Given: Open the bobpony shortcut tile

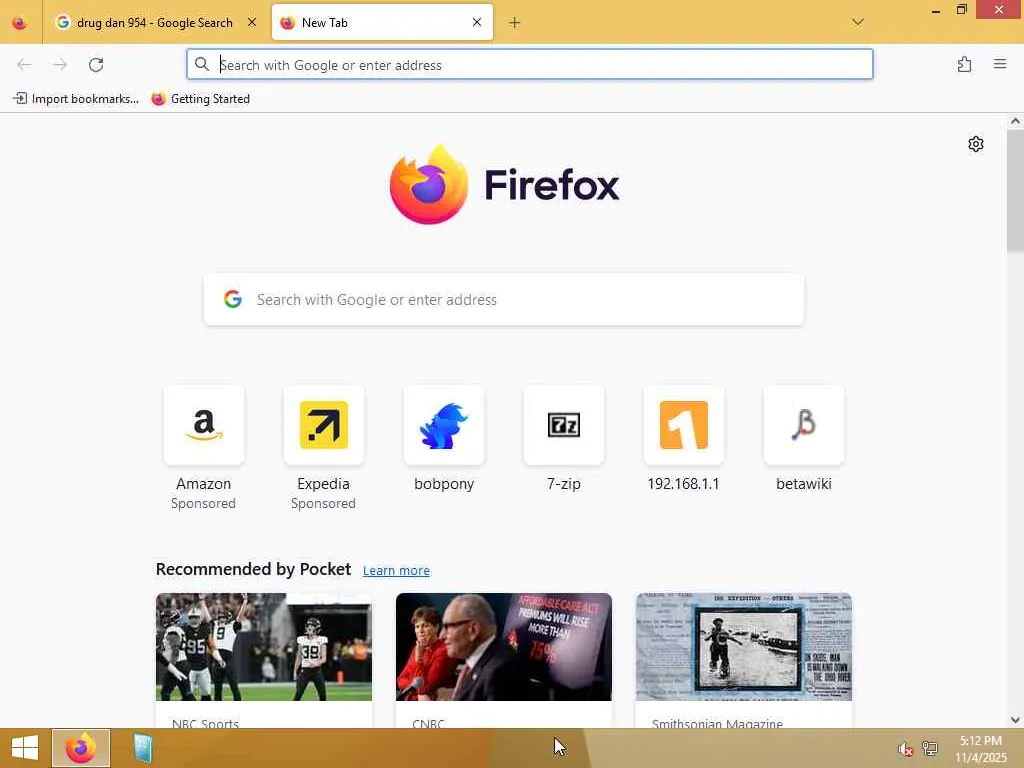Looking at the screenshot, I should click(x=444, y=425).
